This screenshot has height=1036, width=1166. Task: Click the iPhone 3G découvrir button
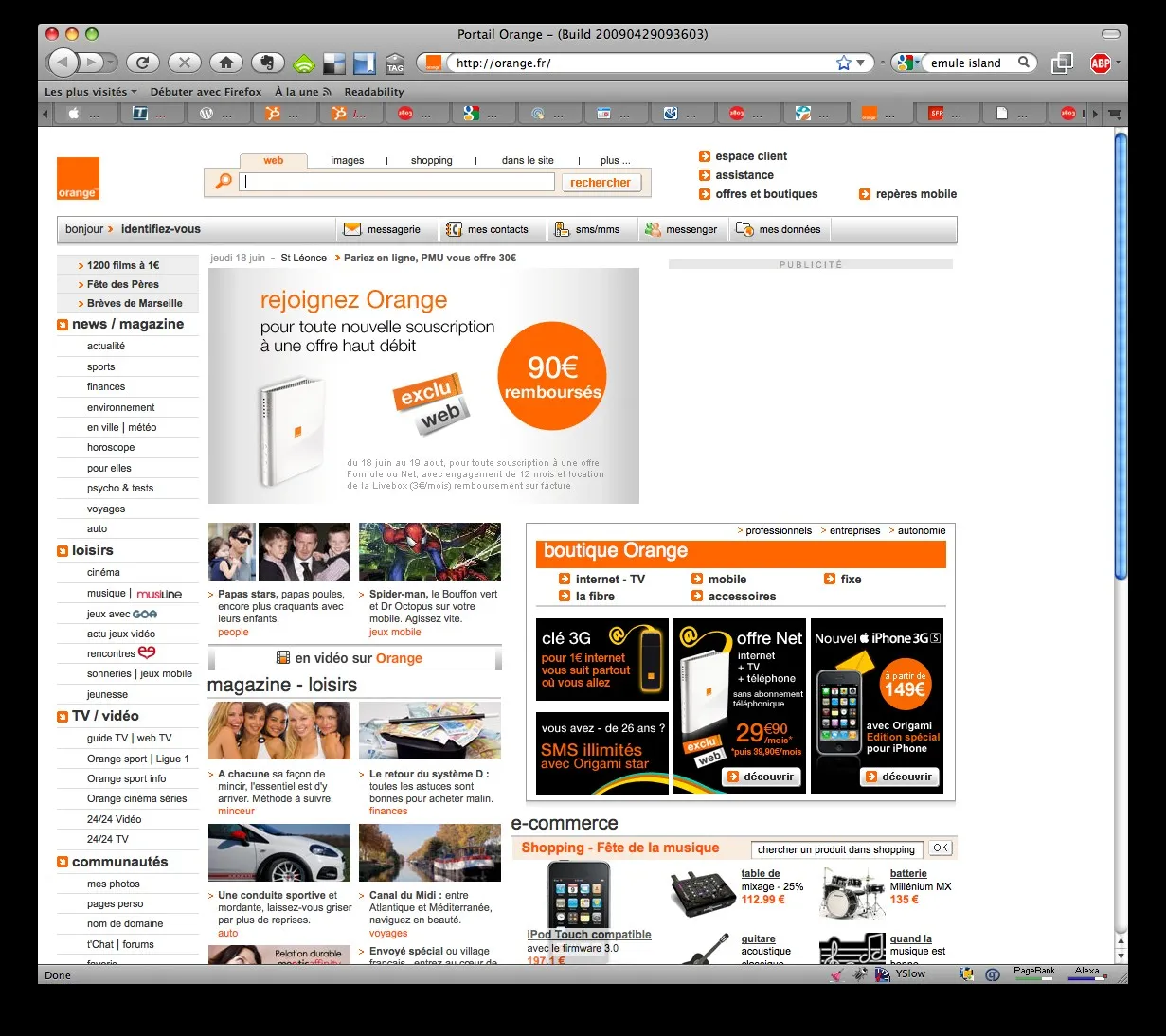pos(900,777)
